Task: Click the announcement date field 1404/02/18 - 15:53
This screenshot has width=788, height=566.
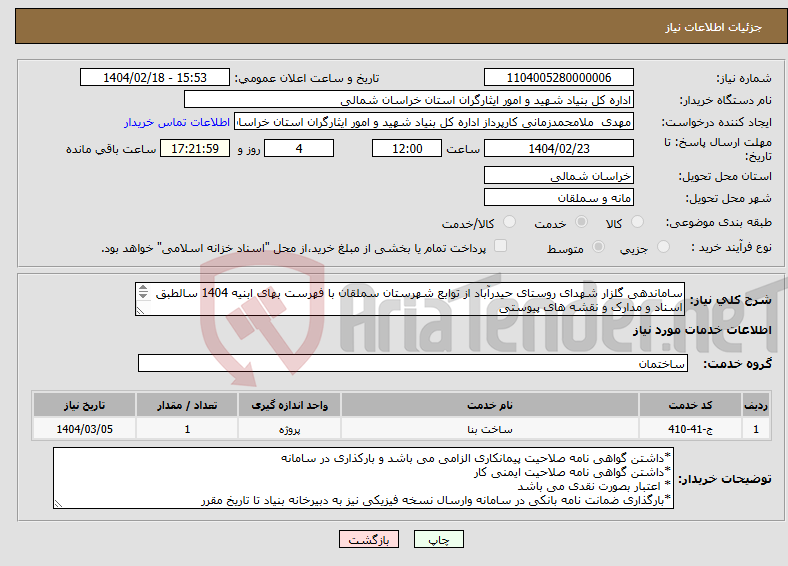Action: coord(155,77)
